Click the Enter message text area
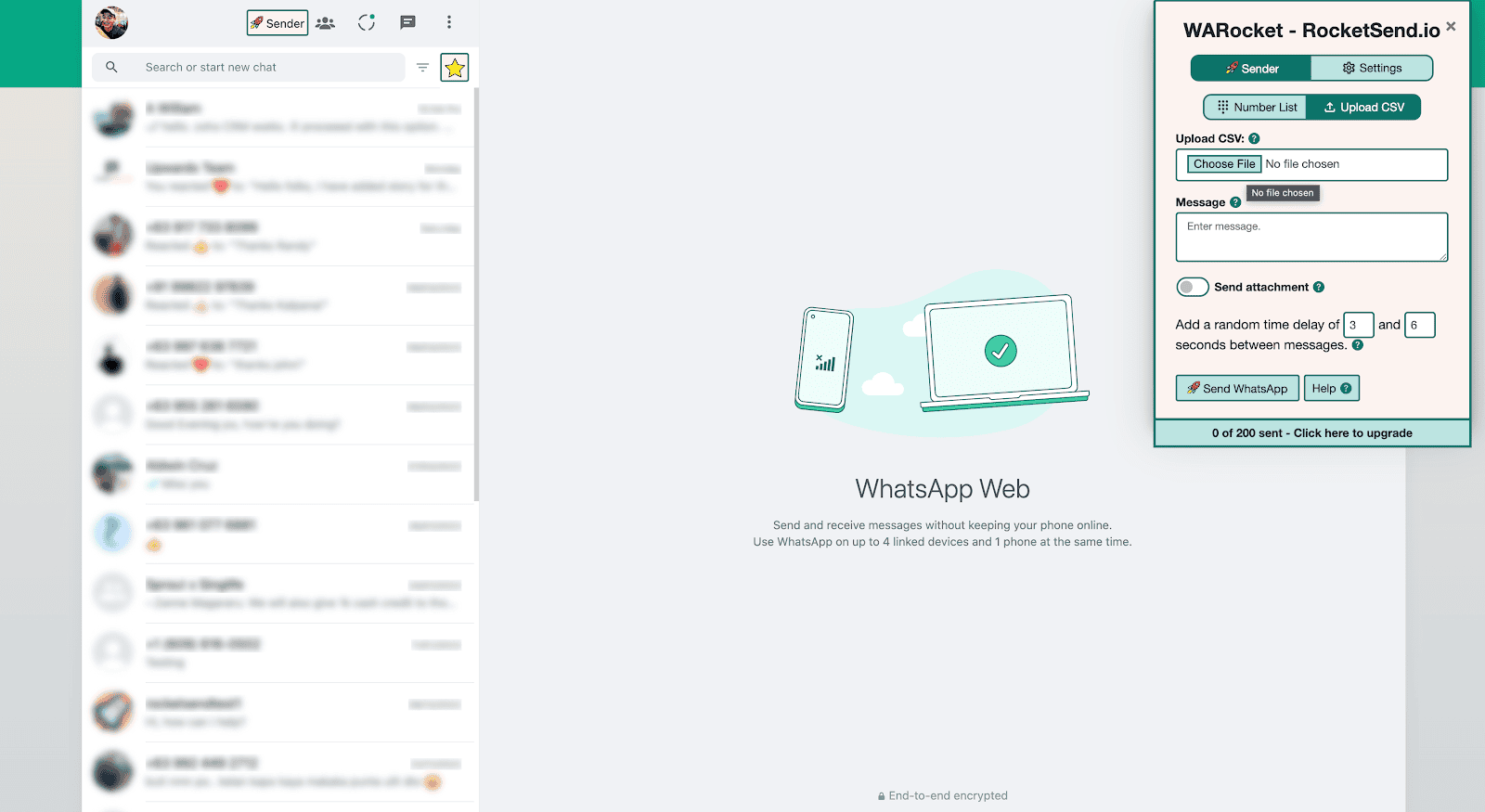This screenshot has height=812, width=1485. pyautogui.click(x=1311, y=237)
